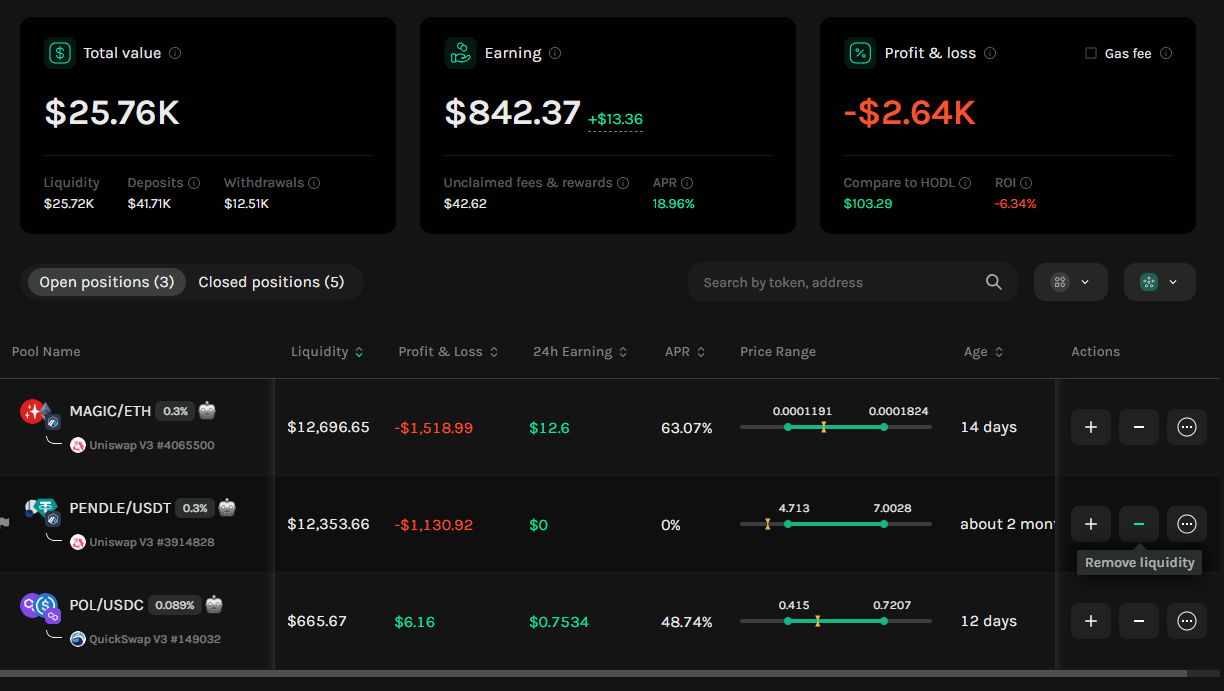This screenshot has width=1224, height=691.
Task: Click the search magnifier icon
Action: 993,282
